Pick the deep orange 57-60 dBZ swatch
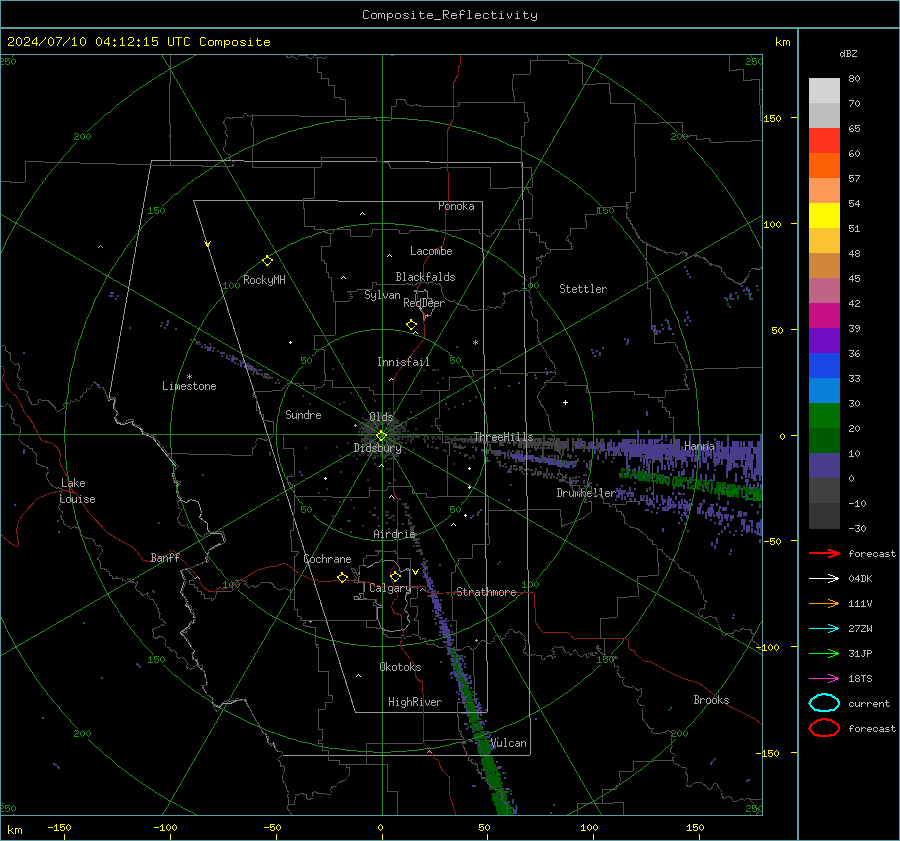Image resolution: width=900 pixels, height=841 pixels. [824, 166]
